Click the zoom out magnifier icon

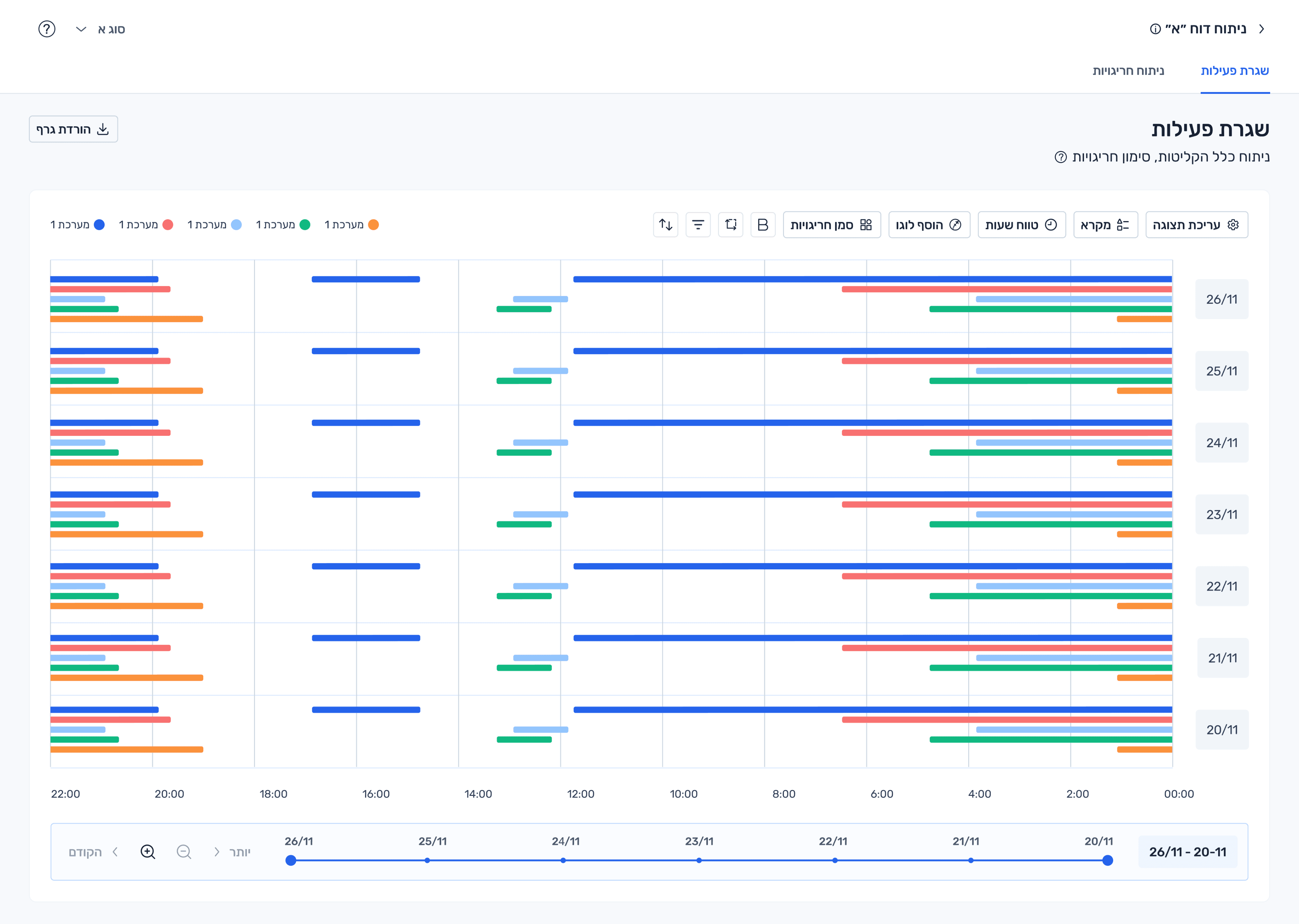[184, 852]
